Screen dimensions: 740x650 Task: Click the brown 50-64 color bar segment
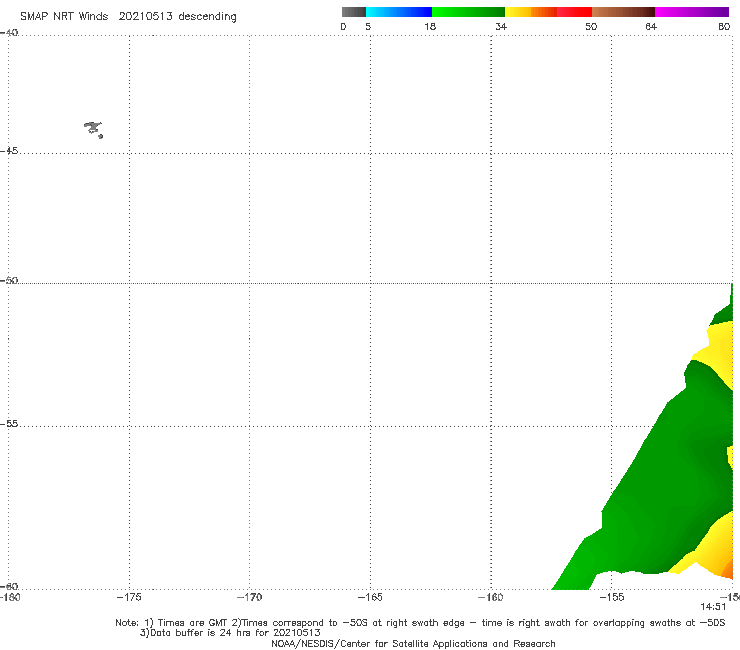(623, 12)
